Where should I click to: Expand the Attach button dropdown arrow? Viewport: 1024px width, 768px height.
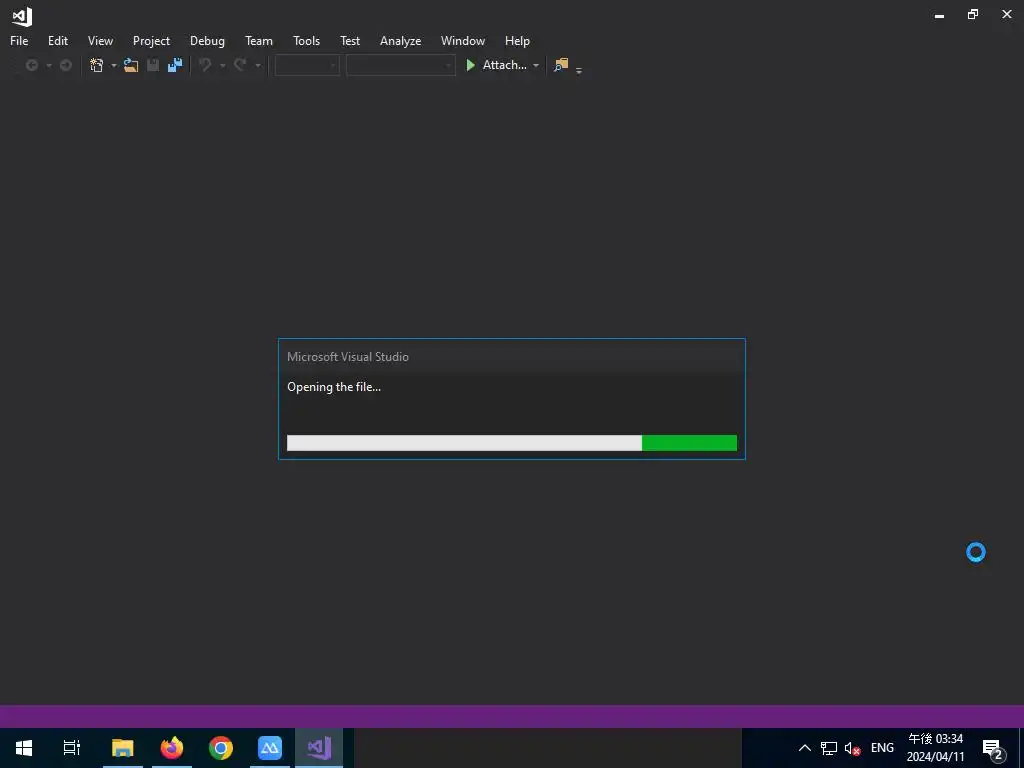pyautogui.click(x=536, y=66)
